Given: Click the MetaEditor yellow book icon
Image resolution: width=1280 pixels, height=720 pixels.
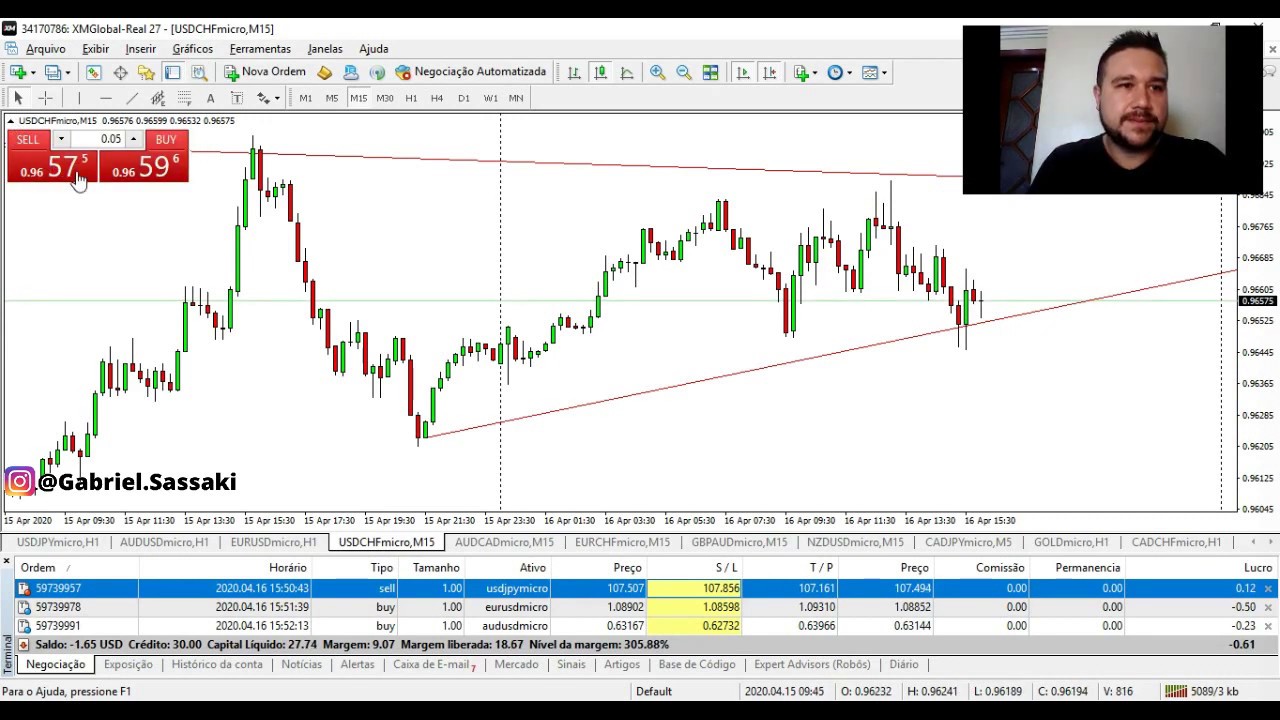Looking at the screenshot, I should tap(324, 72).
